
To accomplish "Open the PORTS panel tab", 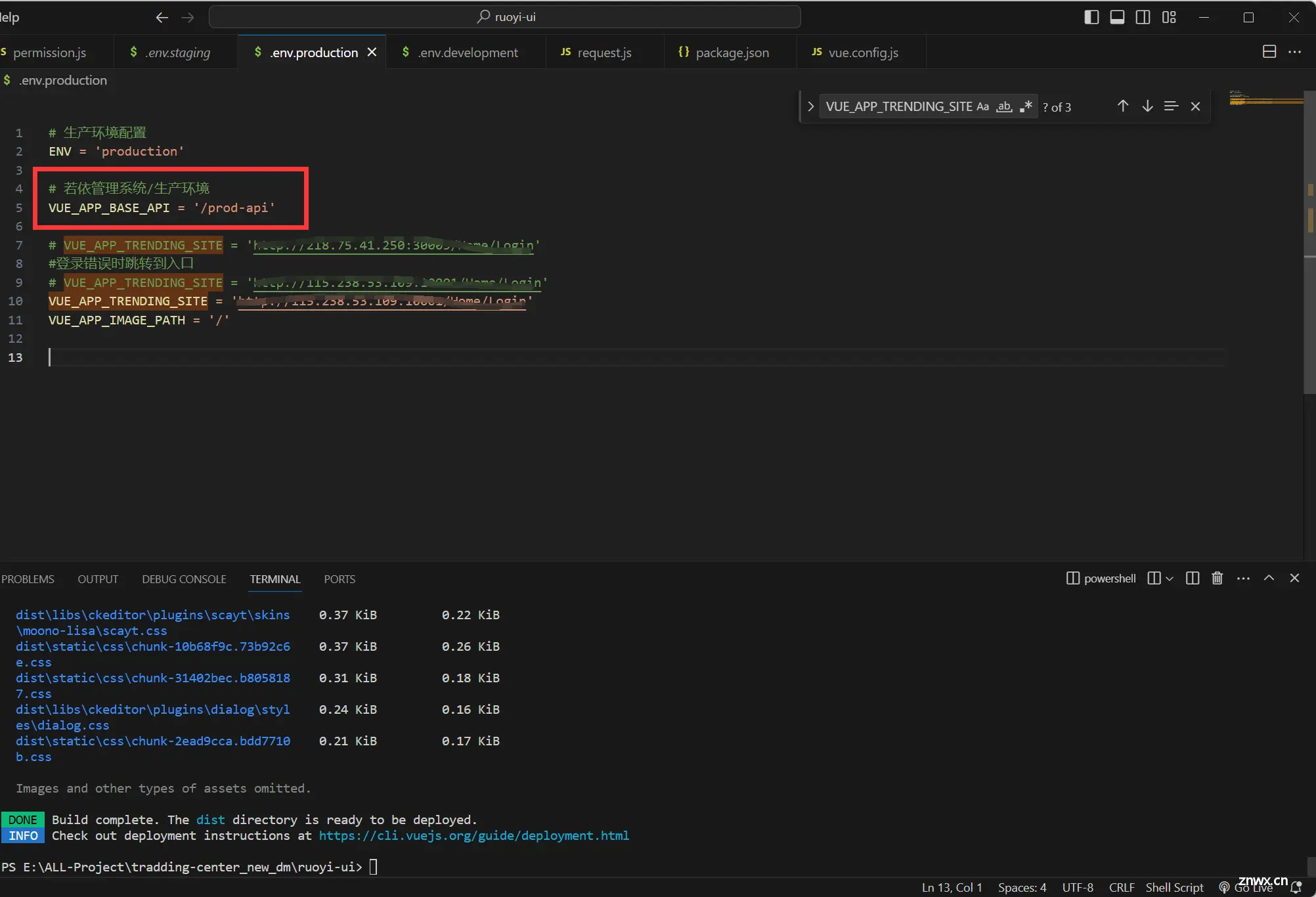I will tap(340, 579).
